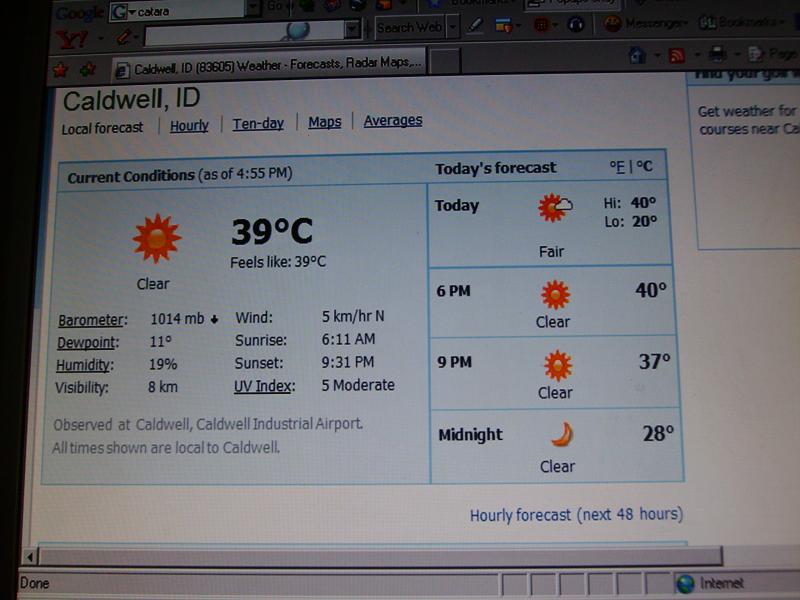Click the Add to Favorites icon
This screenshot has height=600, width=800.
pyautogui.click(x=88, y=69)
